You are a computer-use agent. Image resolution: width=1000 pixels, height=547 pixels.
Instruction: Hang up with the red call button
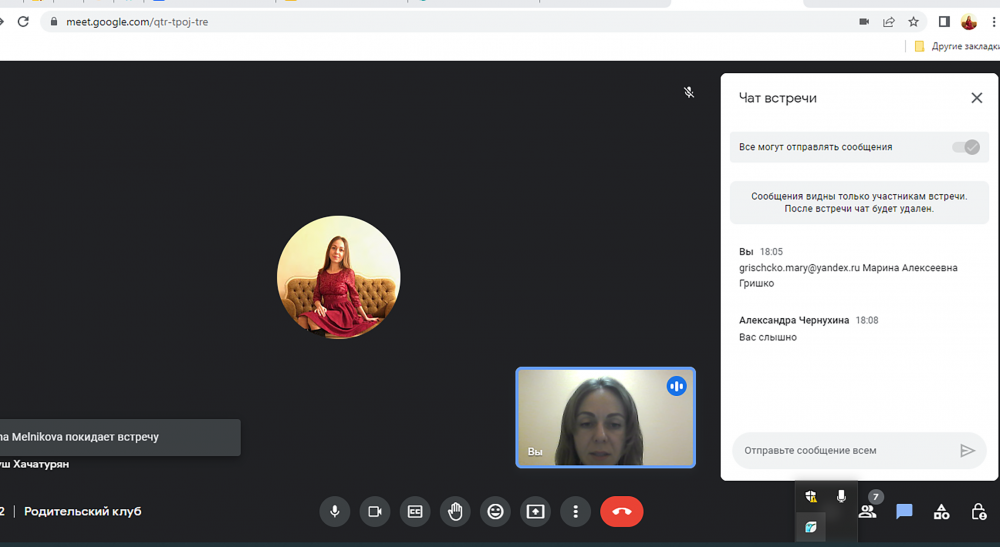click(621, 512)
